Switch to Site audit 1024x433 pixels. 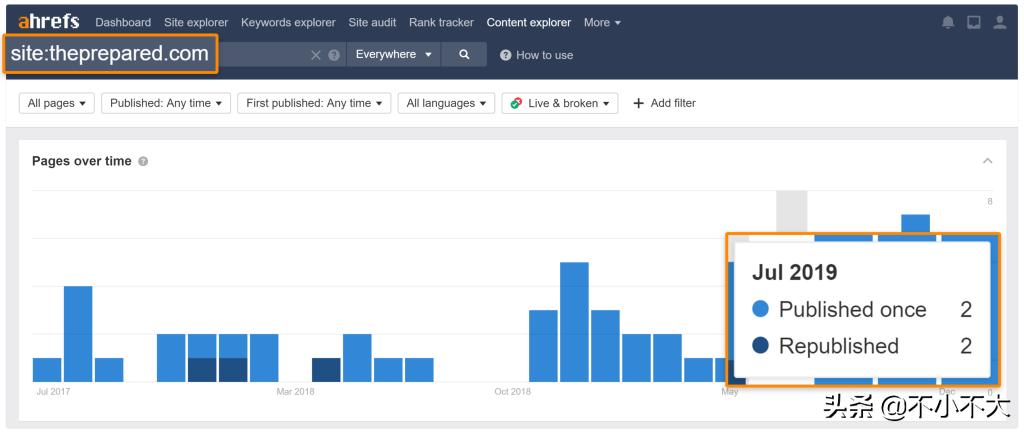[x=372, y=22]
